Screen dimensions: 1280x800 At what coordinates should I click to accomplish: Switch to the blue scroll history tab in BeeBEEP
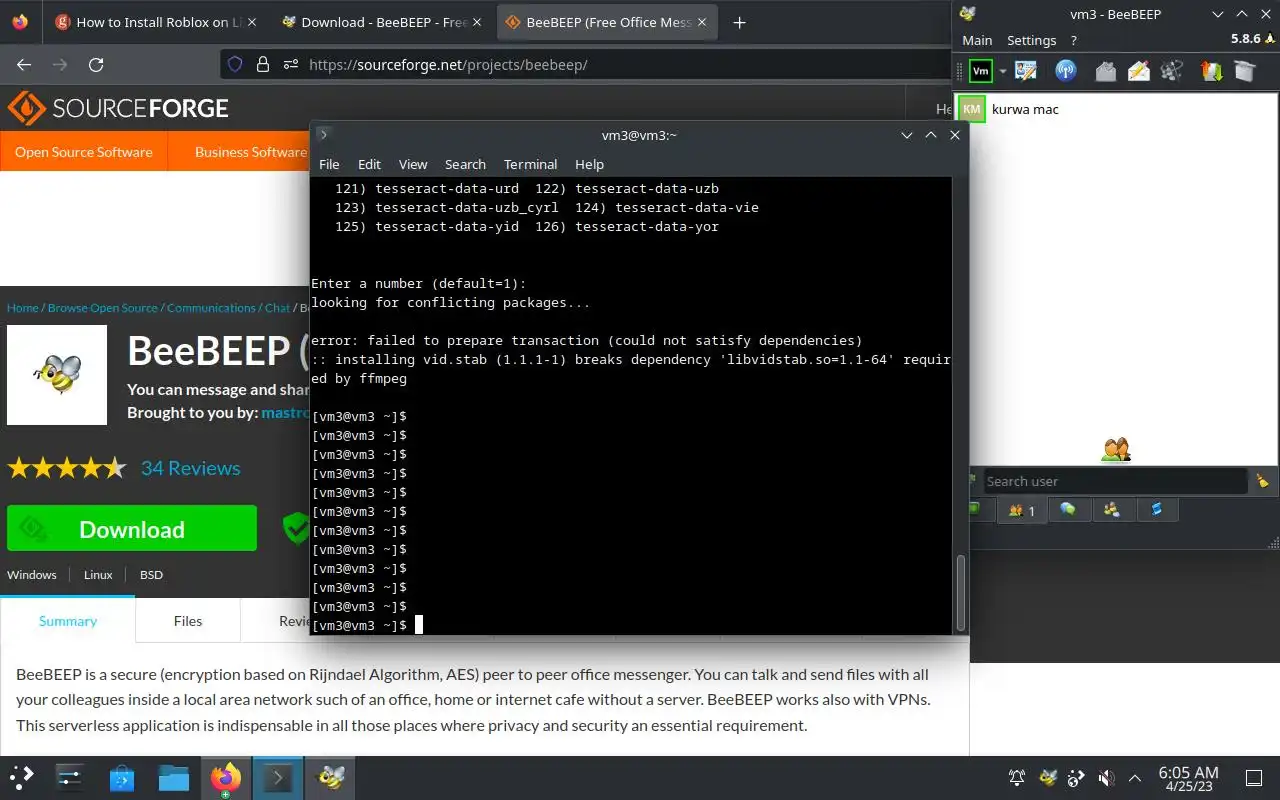(x=1157, y=510)
